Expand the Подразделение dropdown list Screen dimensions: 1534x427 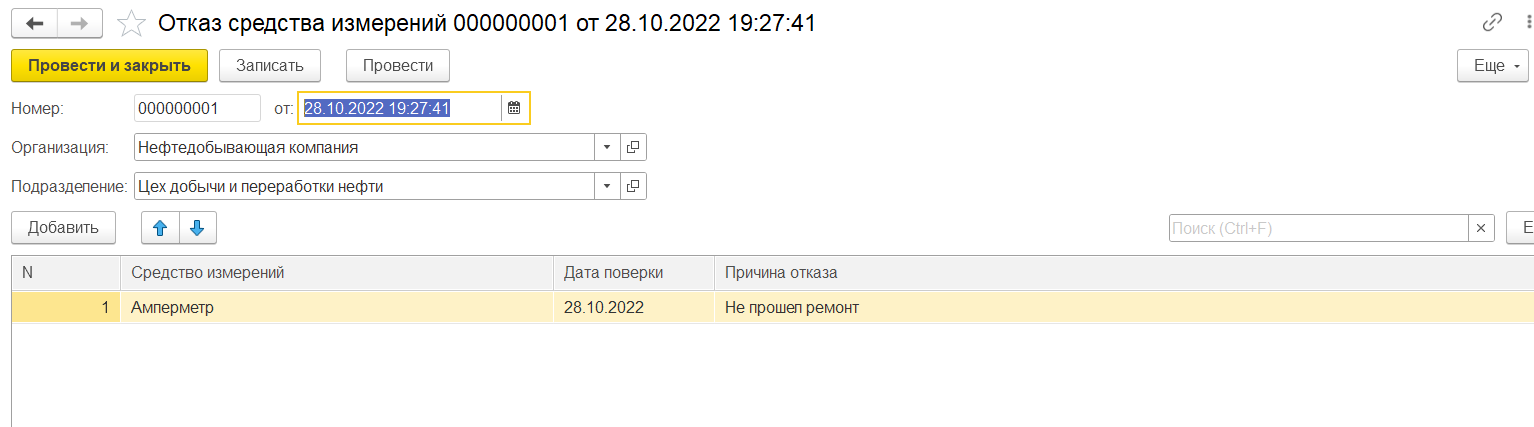tap(608, 186)
